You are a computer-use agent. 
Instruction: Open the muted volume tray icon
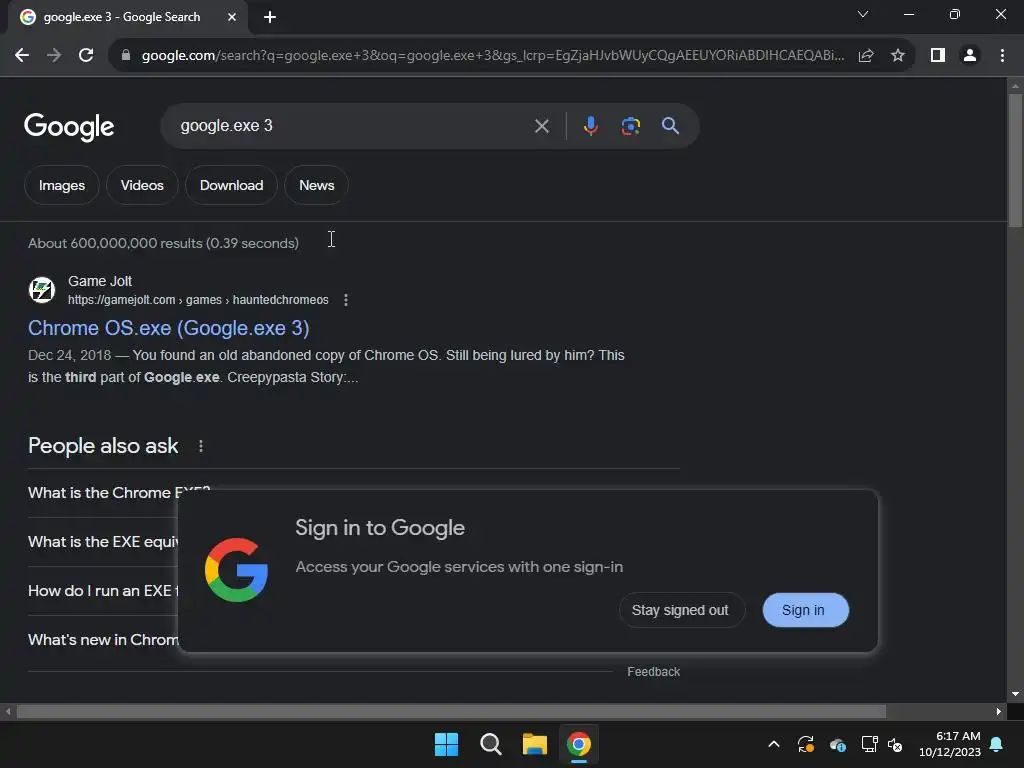tap(895, 744)
